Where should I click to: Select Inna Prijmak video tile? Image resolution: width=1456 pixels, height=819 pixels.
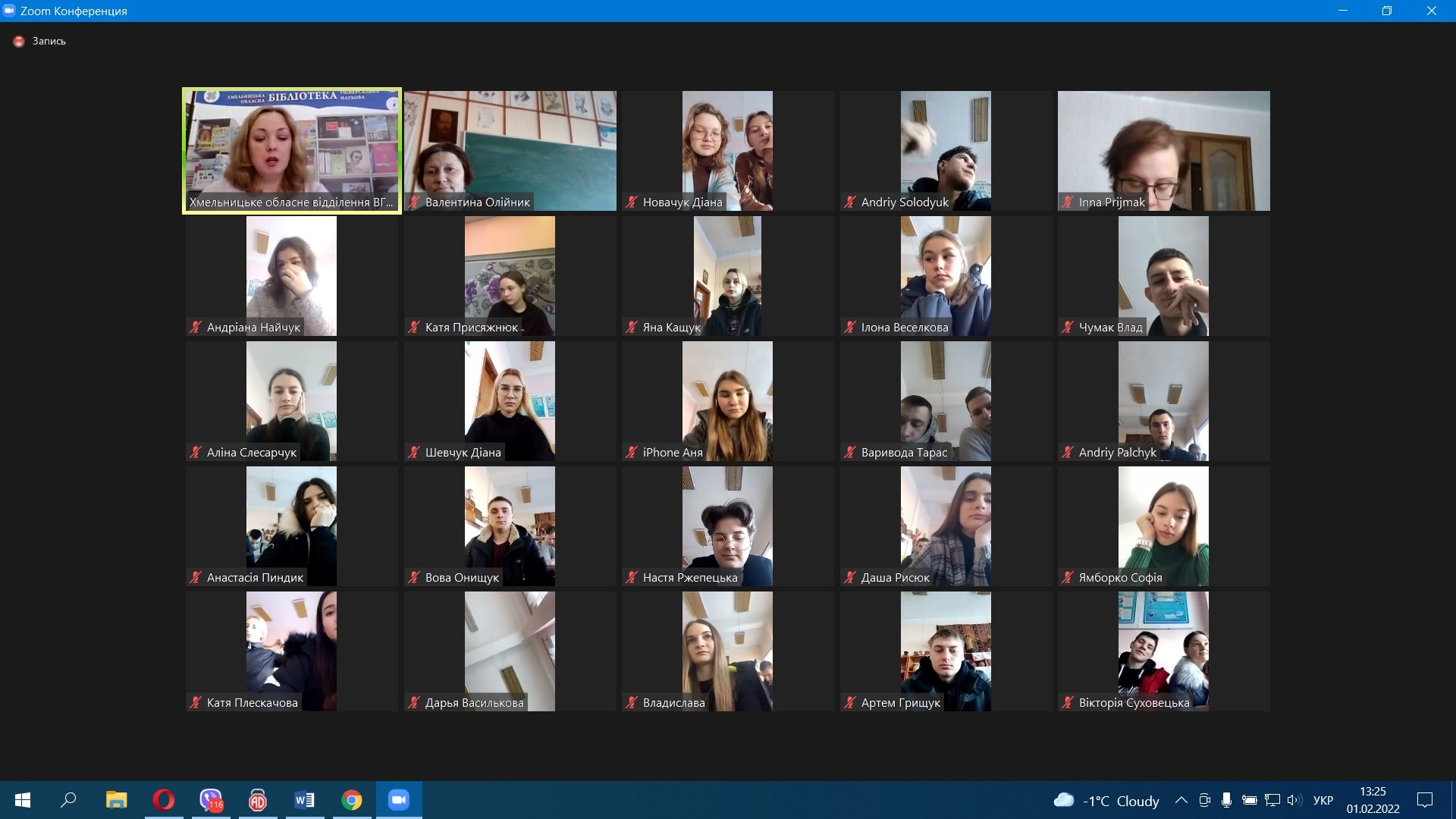1163,151
